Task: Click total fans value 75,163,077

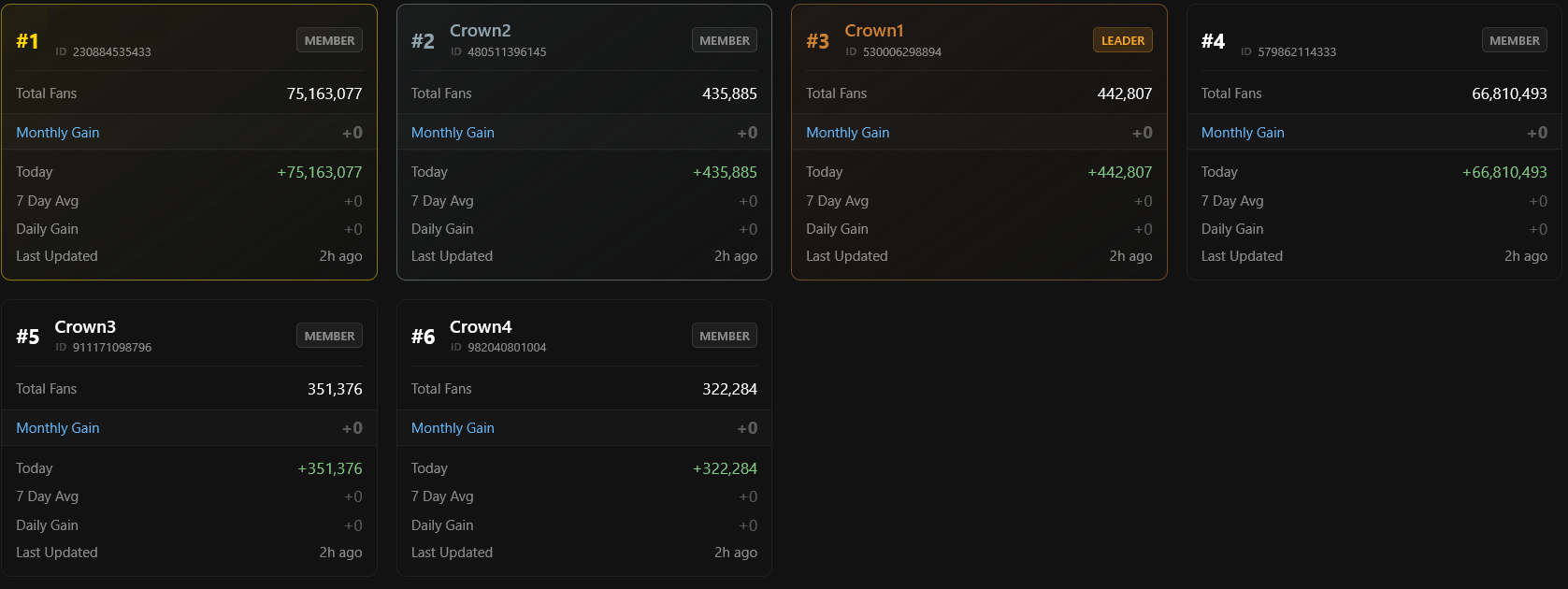Action: click(x=324, y=93)
